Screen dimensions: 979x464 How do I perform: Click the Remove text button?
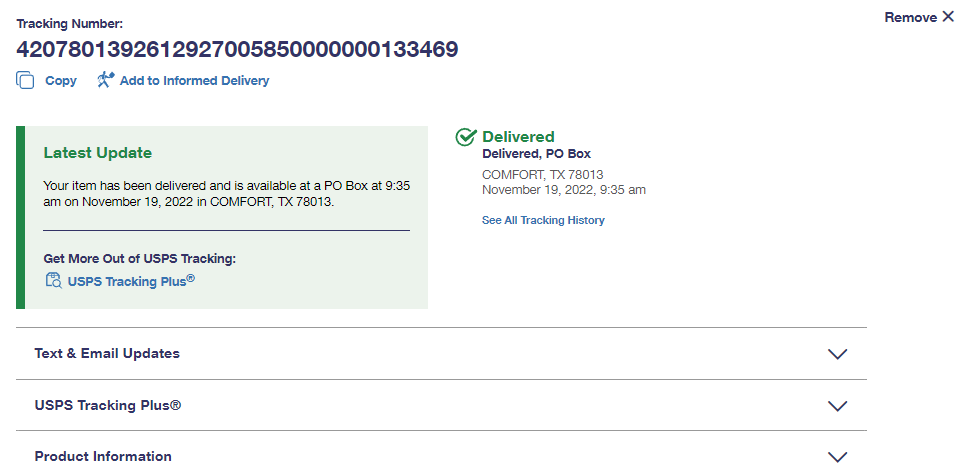click(x=910, y=17)
